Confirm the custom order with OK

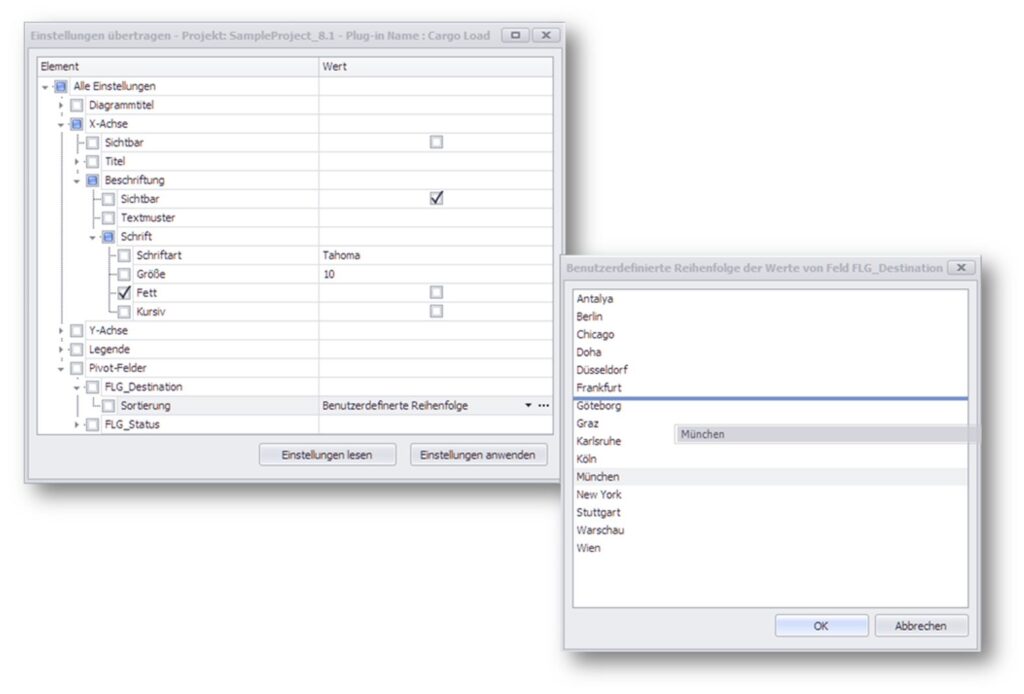[x=822, y=626]
